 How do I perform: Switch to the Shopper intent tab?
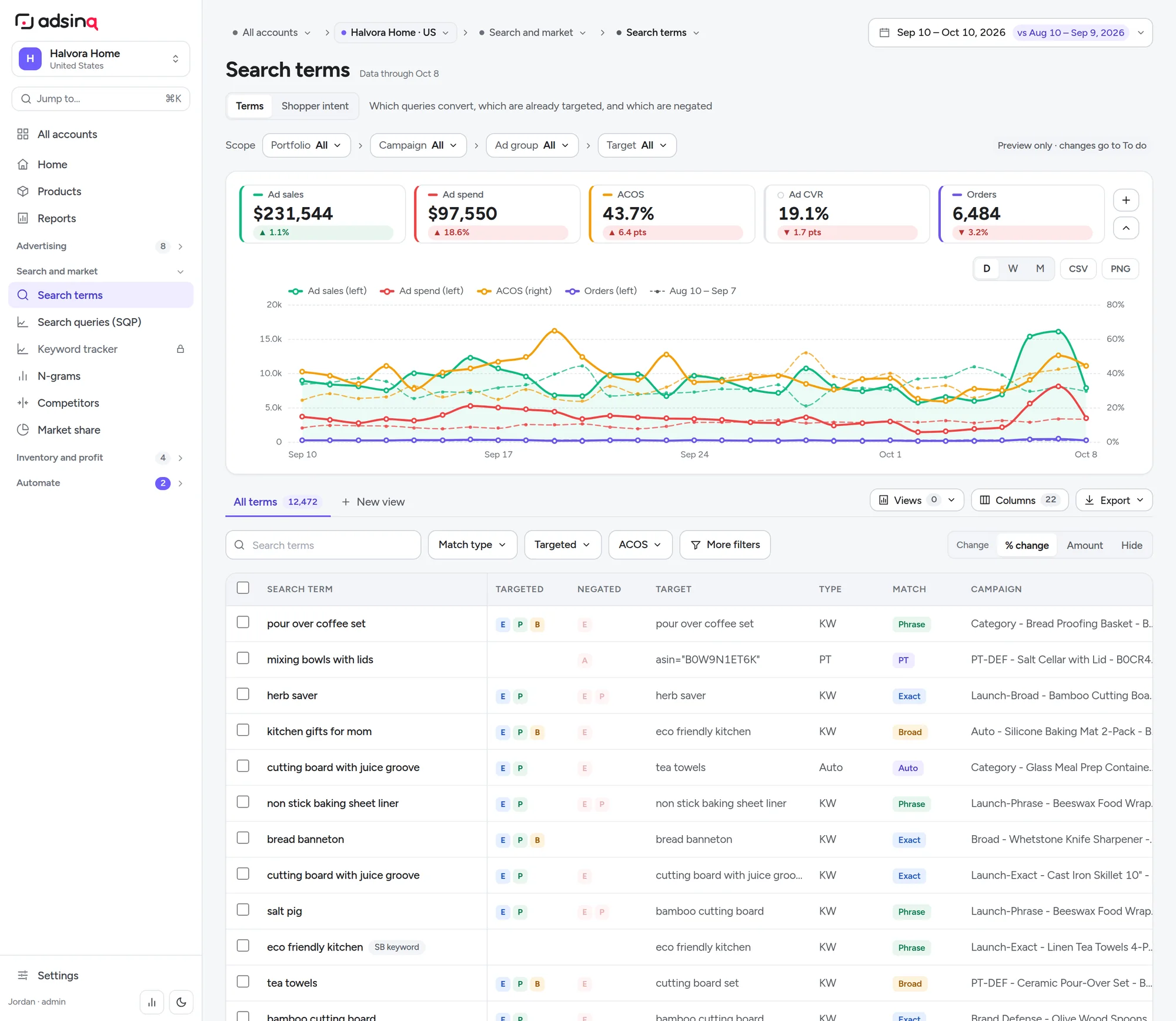(x=315, y=106)
